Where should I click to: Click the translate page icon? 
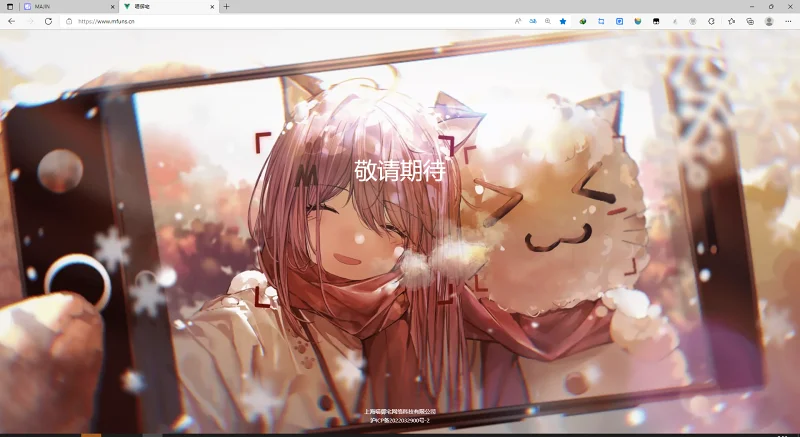[533, 21]
